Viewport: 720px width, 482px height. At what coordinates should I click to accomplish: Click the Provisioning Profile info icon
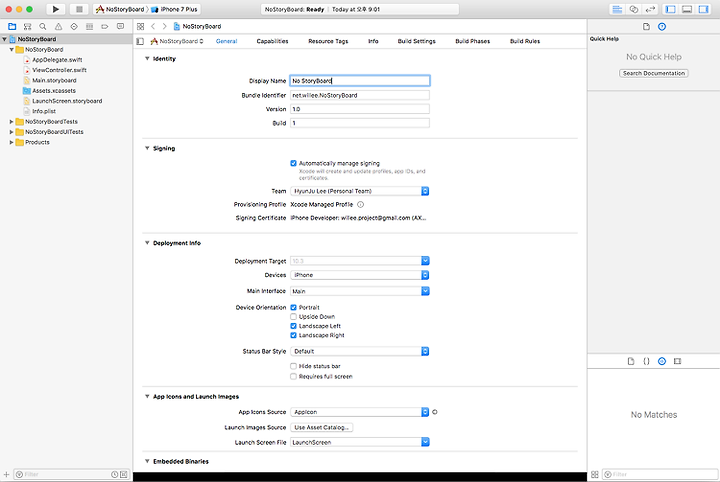pos(360,205)
